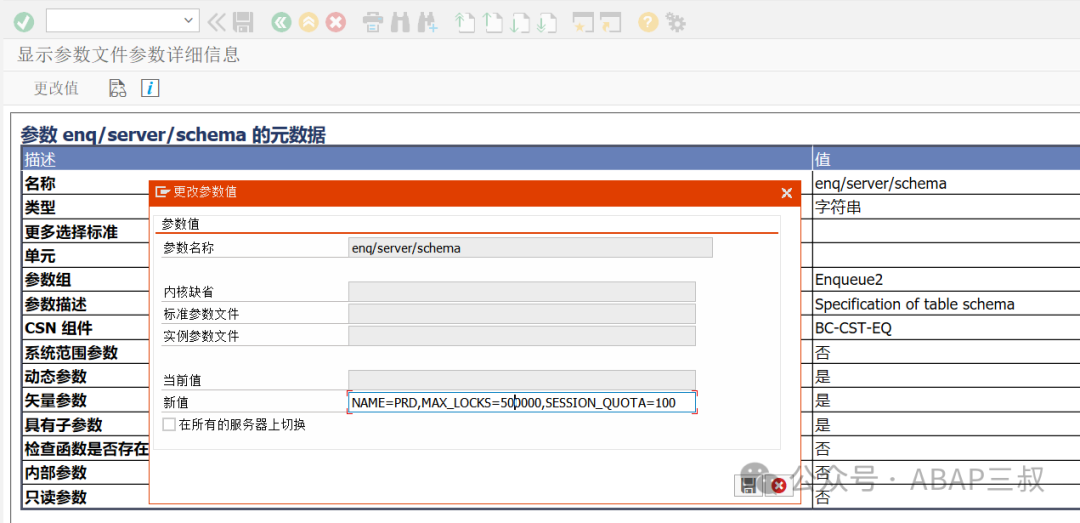The width and height of the screenshot is (1080, 523).
Task: Open the command field dropdown
Action: (189, 21)
